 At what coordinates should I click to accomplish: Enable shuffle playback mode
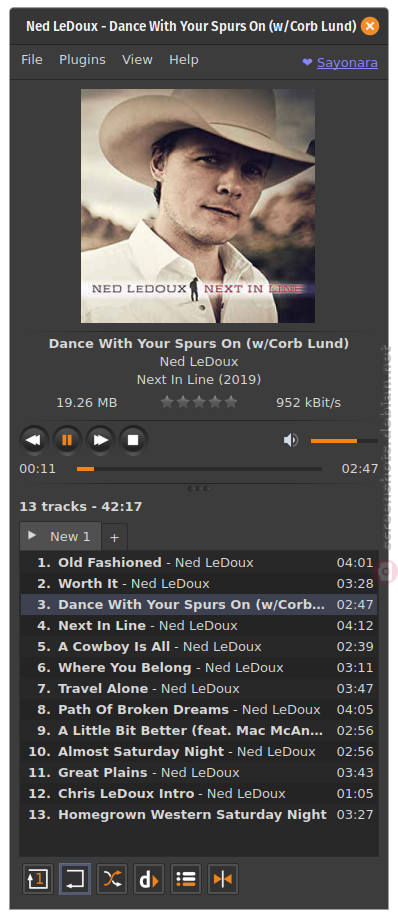click(x=112, y=879)
